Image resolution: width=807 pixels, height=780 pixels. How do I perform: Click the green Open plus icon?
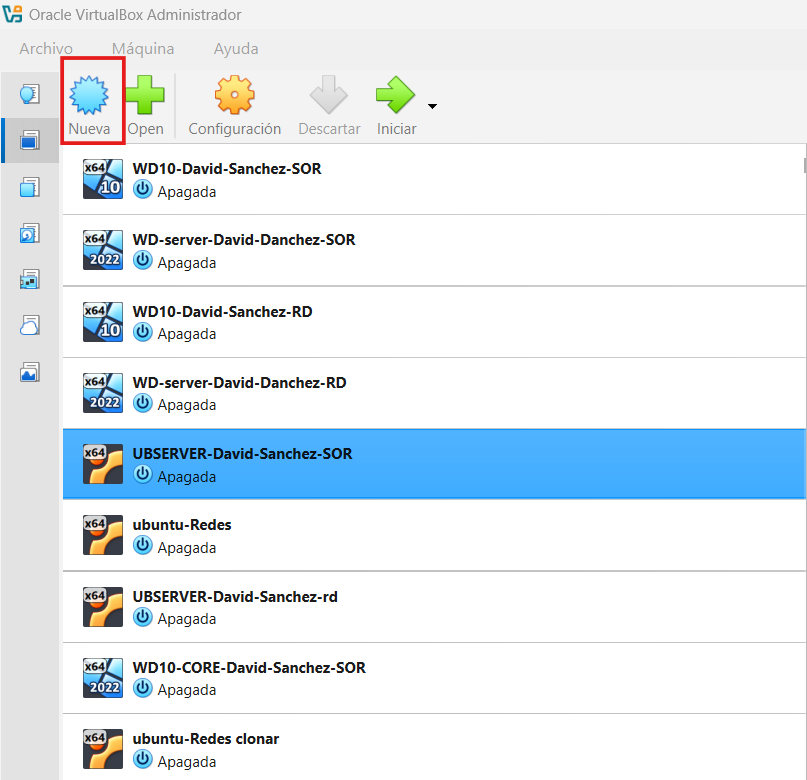click(145, 98)
